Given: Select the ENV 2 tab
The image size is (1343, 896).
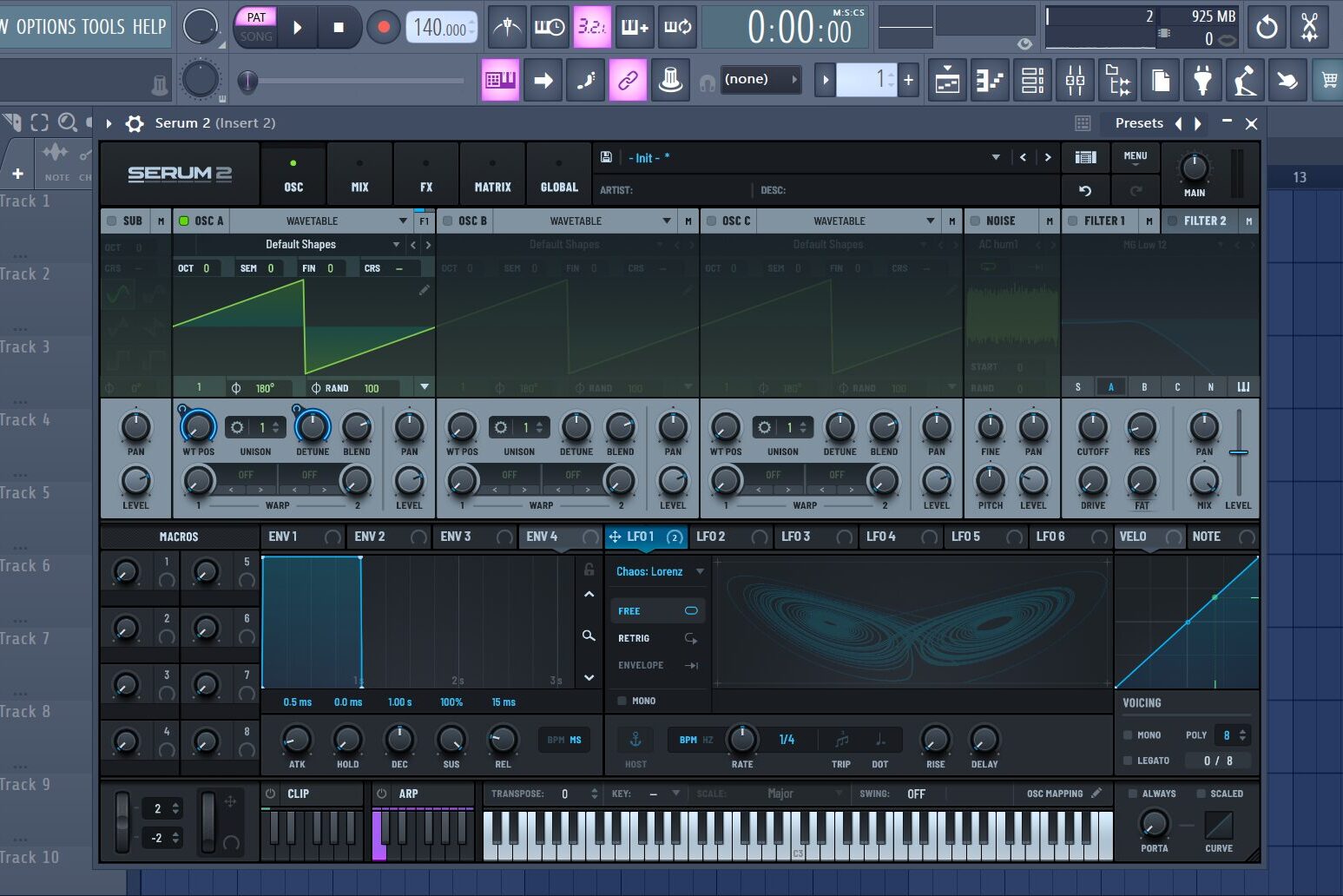Looking at the screenshot, I should click(371, 537).
